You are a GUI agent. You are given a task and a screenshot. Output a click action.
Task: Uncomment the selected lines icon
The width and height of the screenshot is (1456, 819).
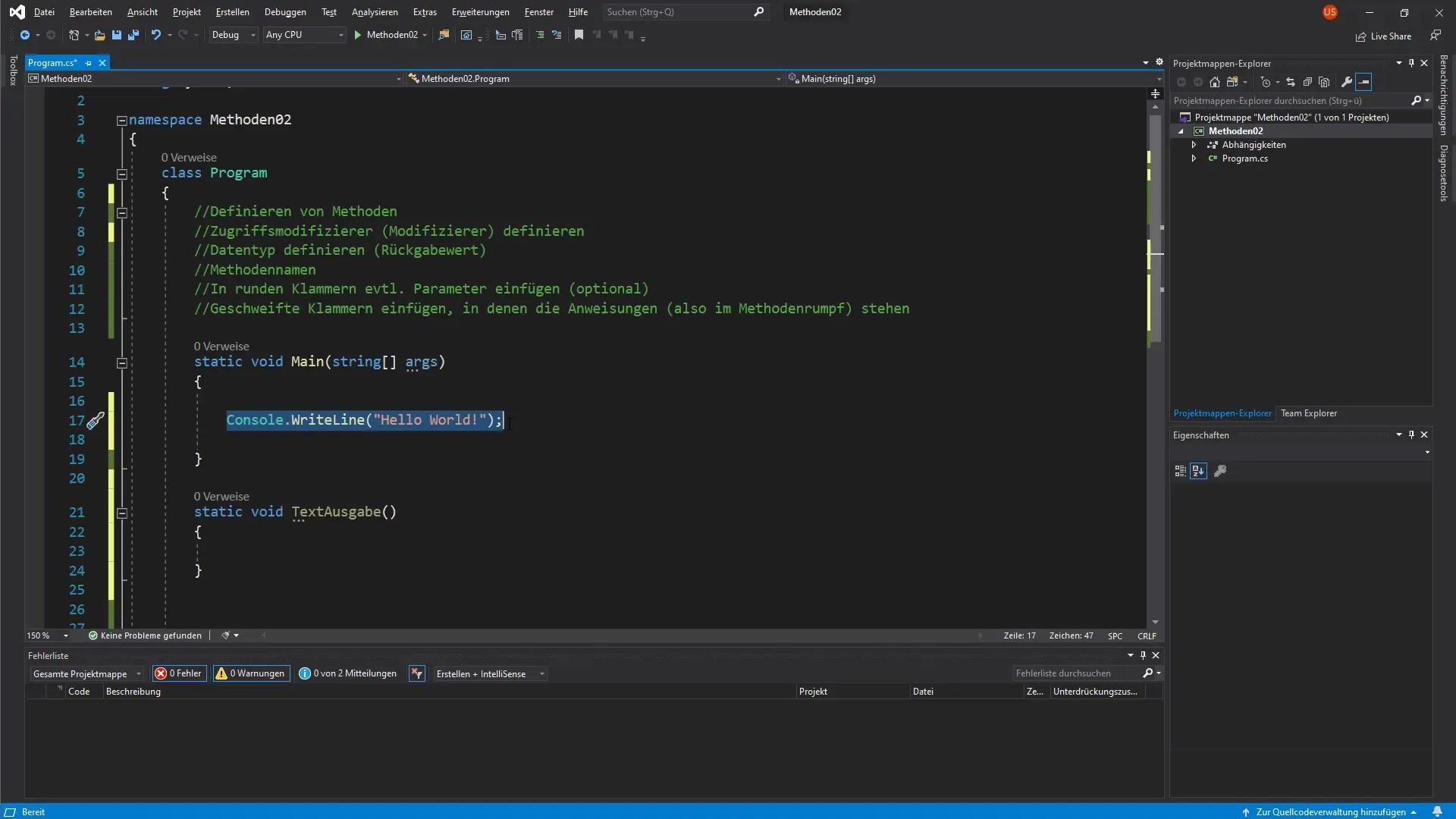pyautogui.click(x=557, y=35)
